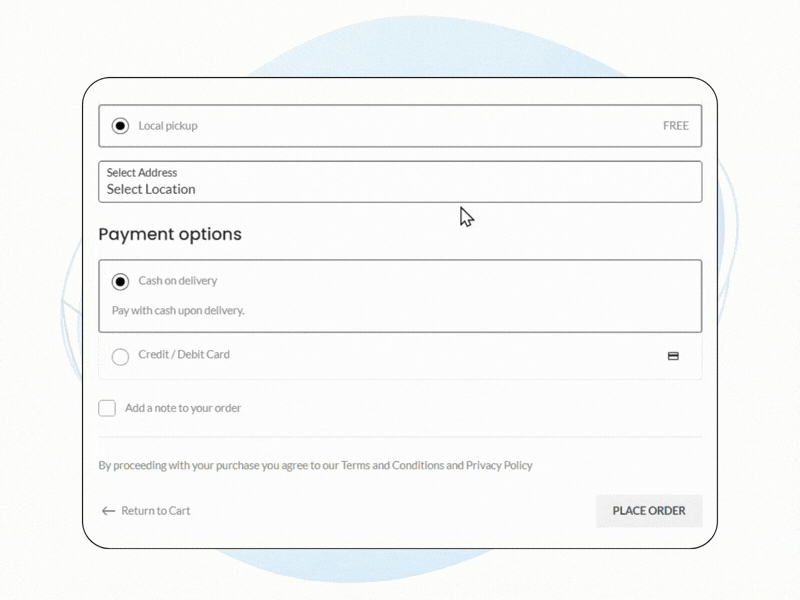Click the Select Location placeholder text
The width and height of the screenshot is (800, 600).
point(151,189)
